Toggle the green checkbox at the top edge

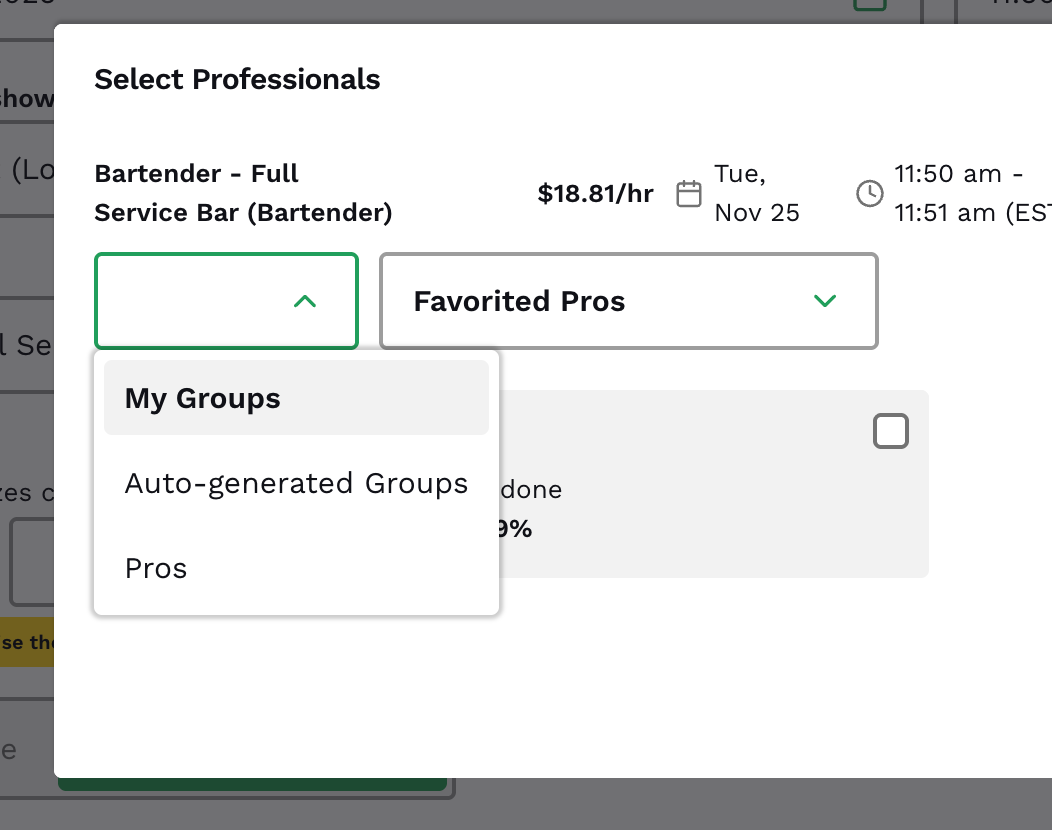pyautogui.click(x=870, y=4)
